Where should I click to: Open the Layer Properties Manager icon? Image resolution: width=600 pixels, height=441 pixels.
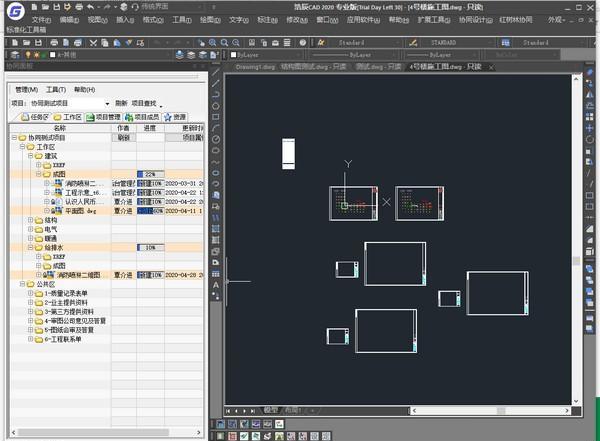pyautogui.click(x=15, y=55)
